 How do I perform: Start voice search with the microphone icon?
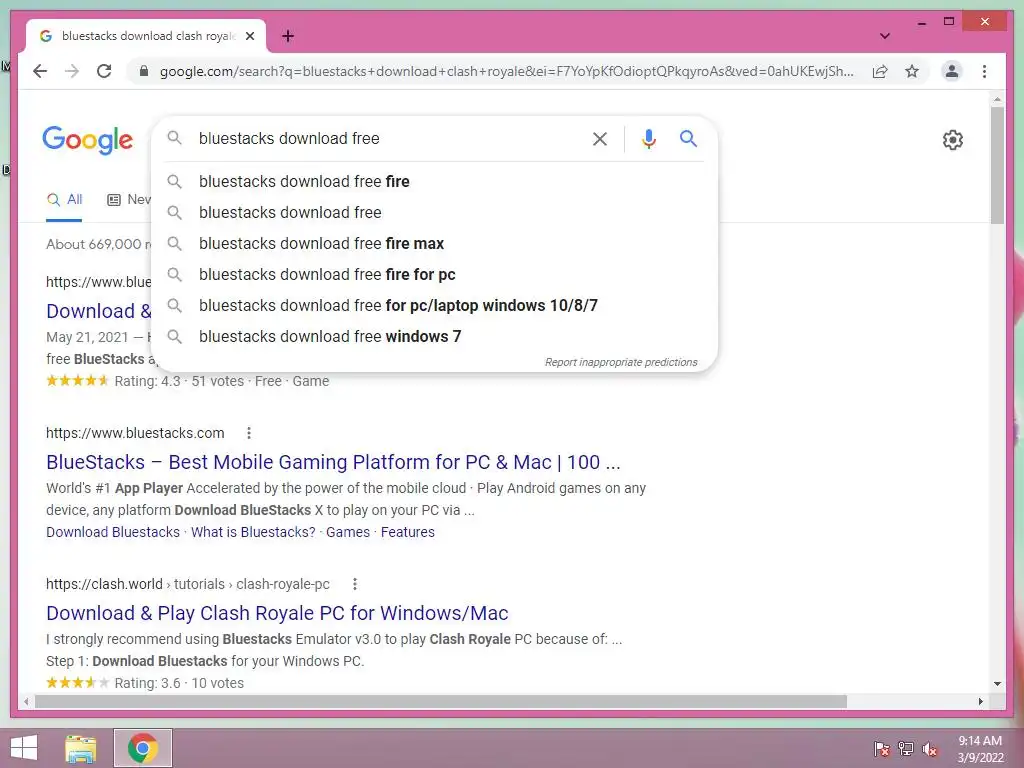[648, 138]
